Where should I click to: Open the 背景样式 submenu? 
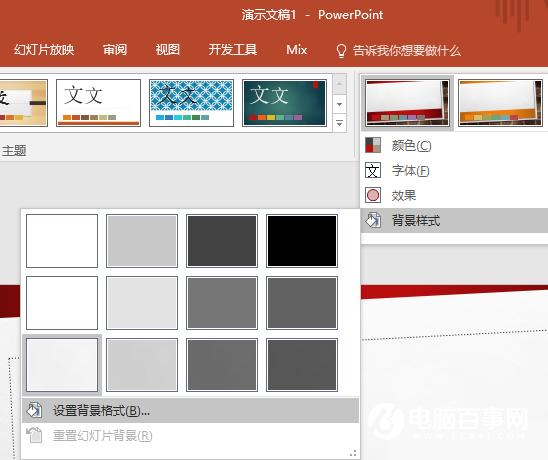coord(454,221)
